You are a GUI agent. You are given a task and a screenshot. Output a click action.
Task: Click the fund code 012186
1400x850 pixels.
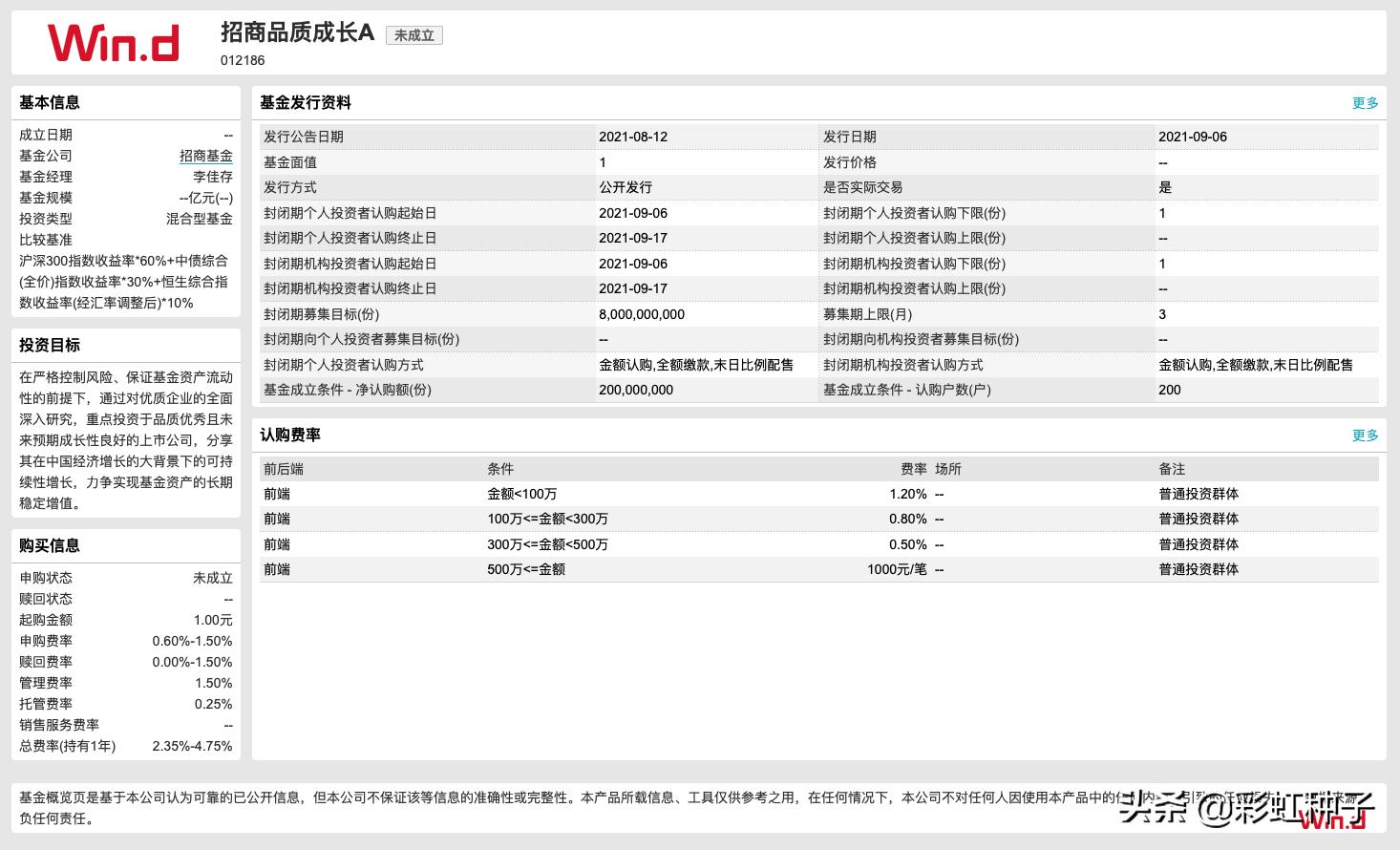(x=242, y=60)
